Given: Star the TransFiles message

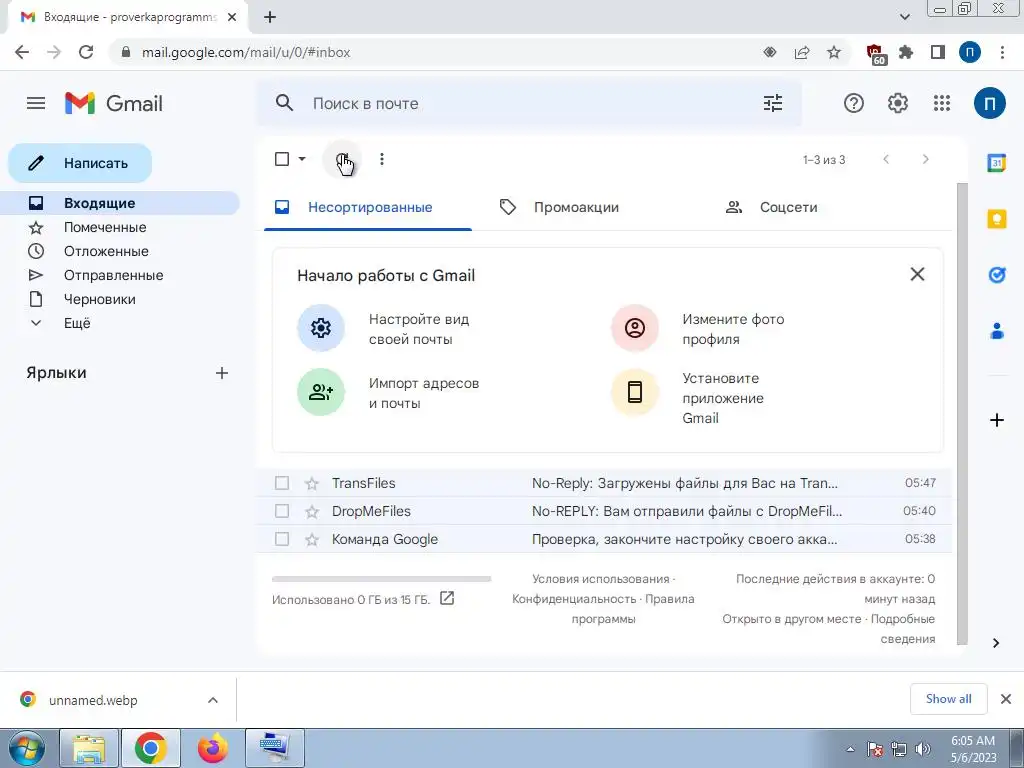Looking at the screenshot, I should tap(312, 483).
